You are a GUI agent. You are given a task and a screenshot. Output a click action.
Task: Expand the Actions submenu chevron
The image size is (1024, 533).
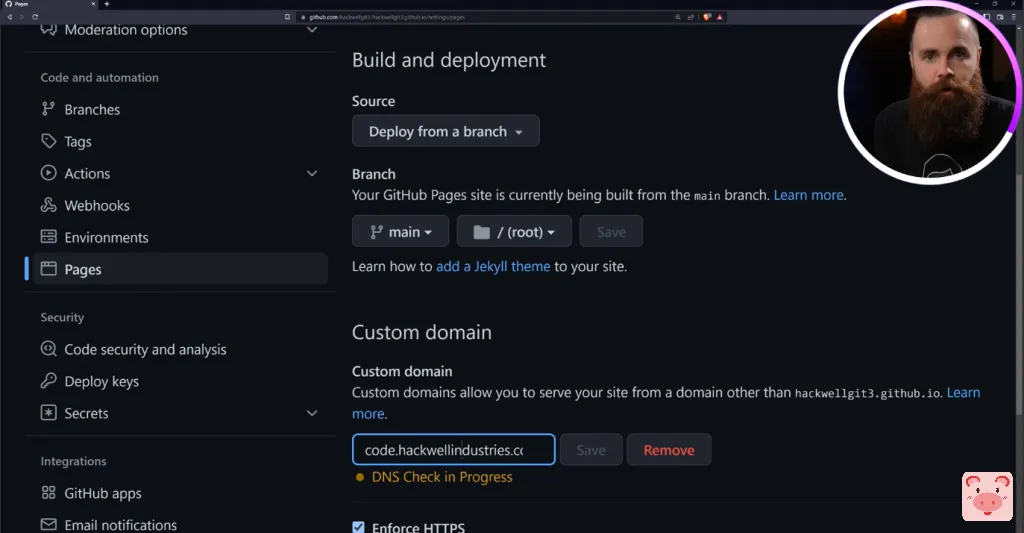(312, 174)
